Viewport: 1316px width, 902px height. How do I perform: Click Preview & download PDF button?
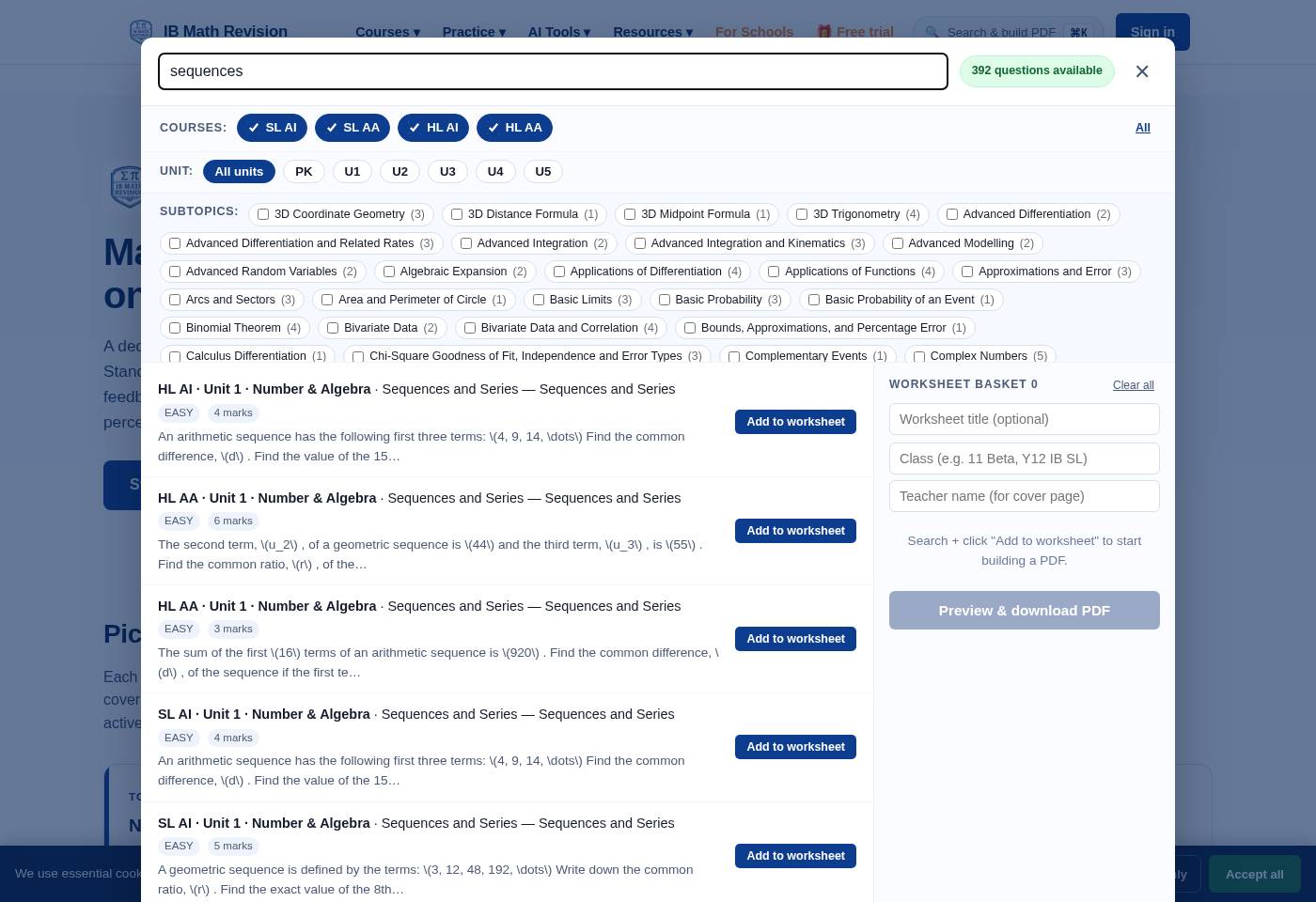click(x=1025, y=611)
